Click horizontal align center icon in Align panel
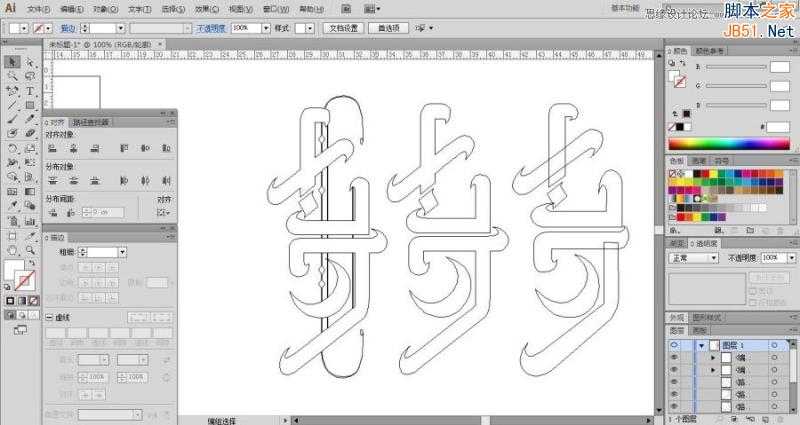The image size is (800, 425). (73, 148)
